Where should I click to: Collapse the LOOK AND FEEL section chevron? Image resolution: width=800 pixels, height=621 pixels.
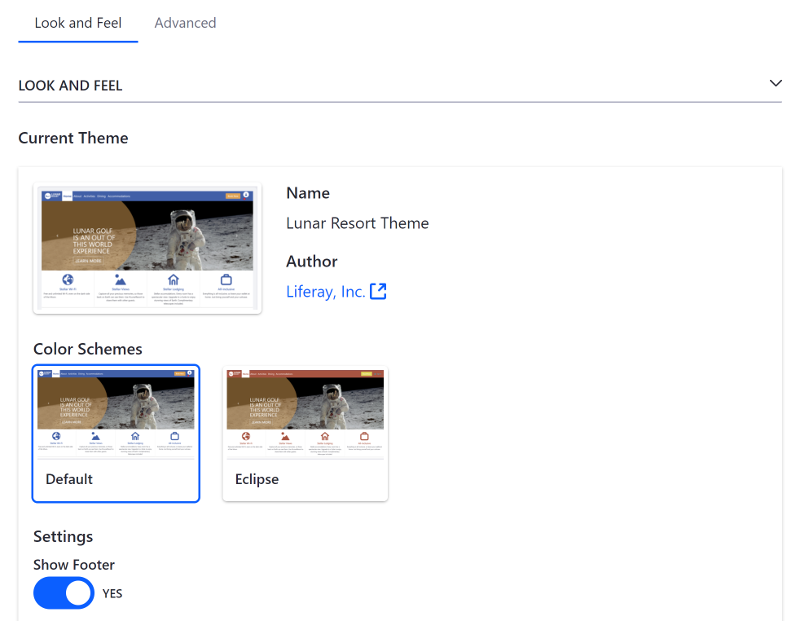click(775, 83)
